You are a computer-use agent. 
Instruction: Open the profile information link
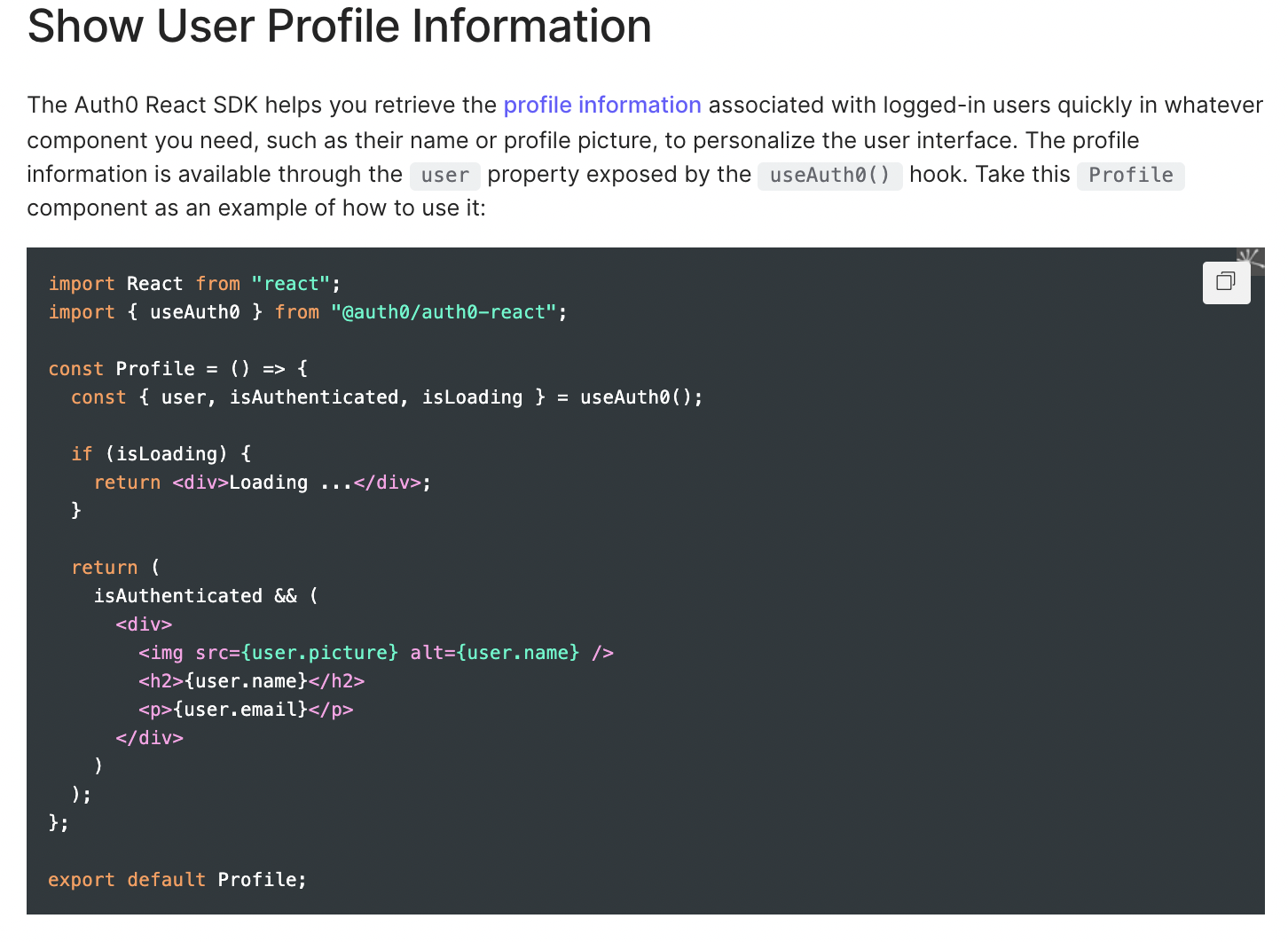602,105
